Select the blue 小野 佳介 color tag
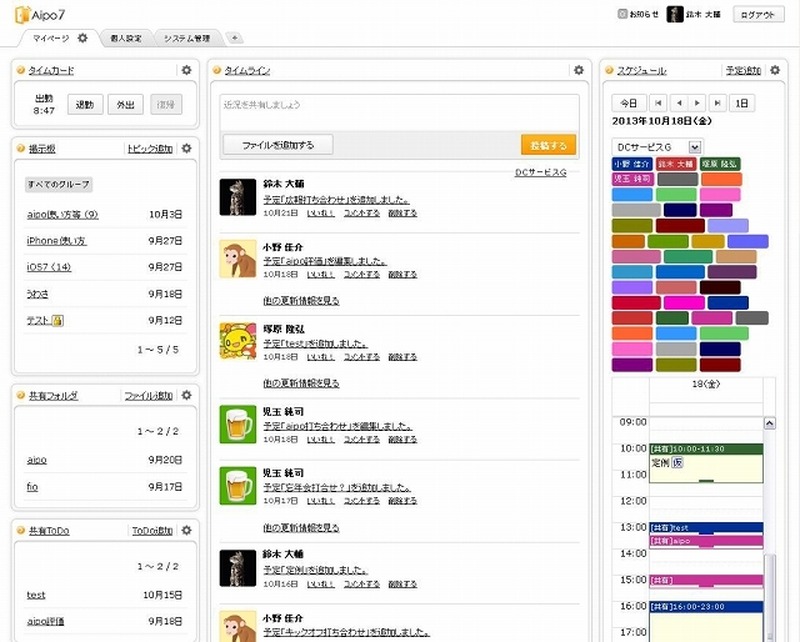Image resolution: width=800 pixels, height=642 pixels. pyautogui.click(x=631, y=163)
